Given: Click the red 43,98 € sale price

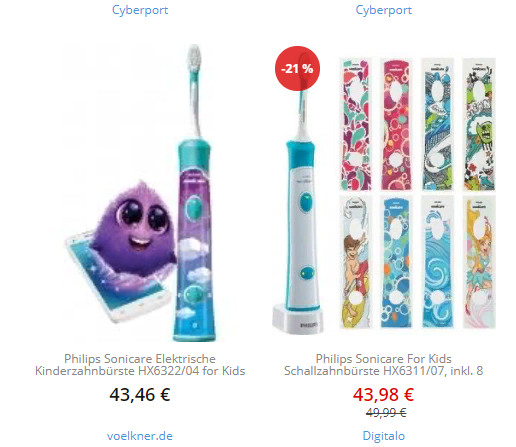Looking at the screenshot, I should coord(384,395).
